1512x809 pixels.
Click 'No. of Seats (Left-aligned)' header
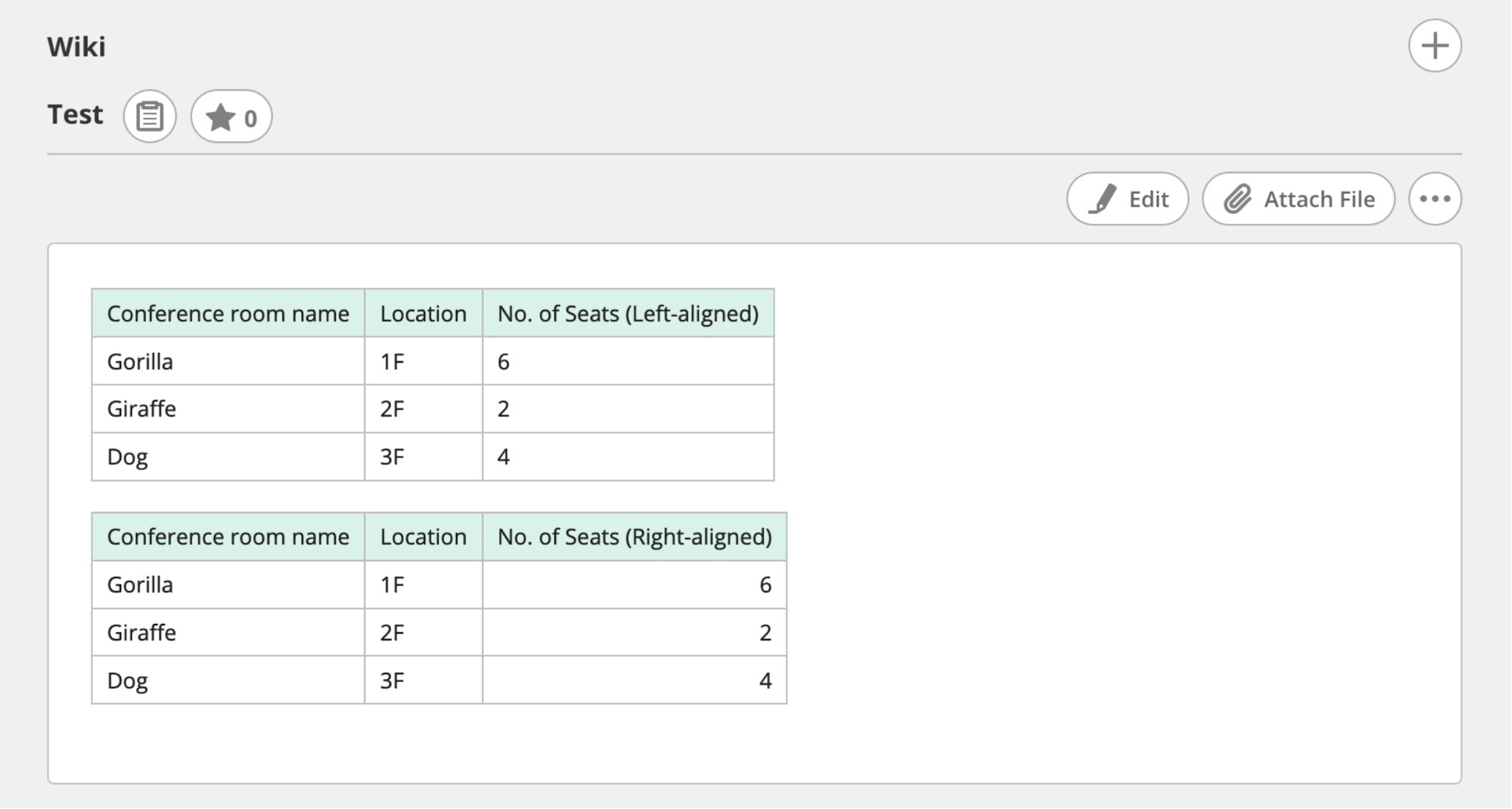(x=627, y=314)
